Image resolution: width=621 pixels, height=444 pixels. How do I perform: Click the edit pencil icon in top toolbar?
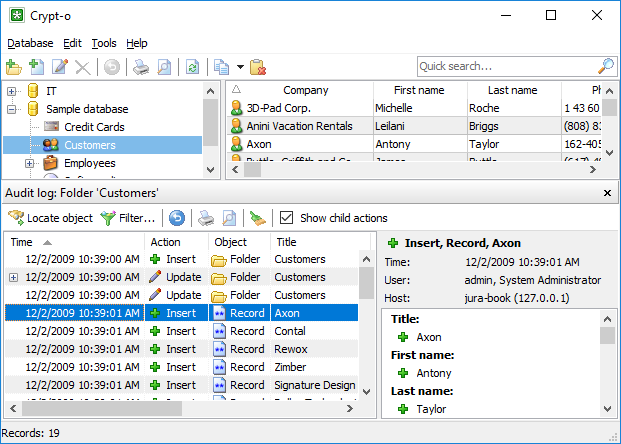[x=60, y=67]
